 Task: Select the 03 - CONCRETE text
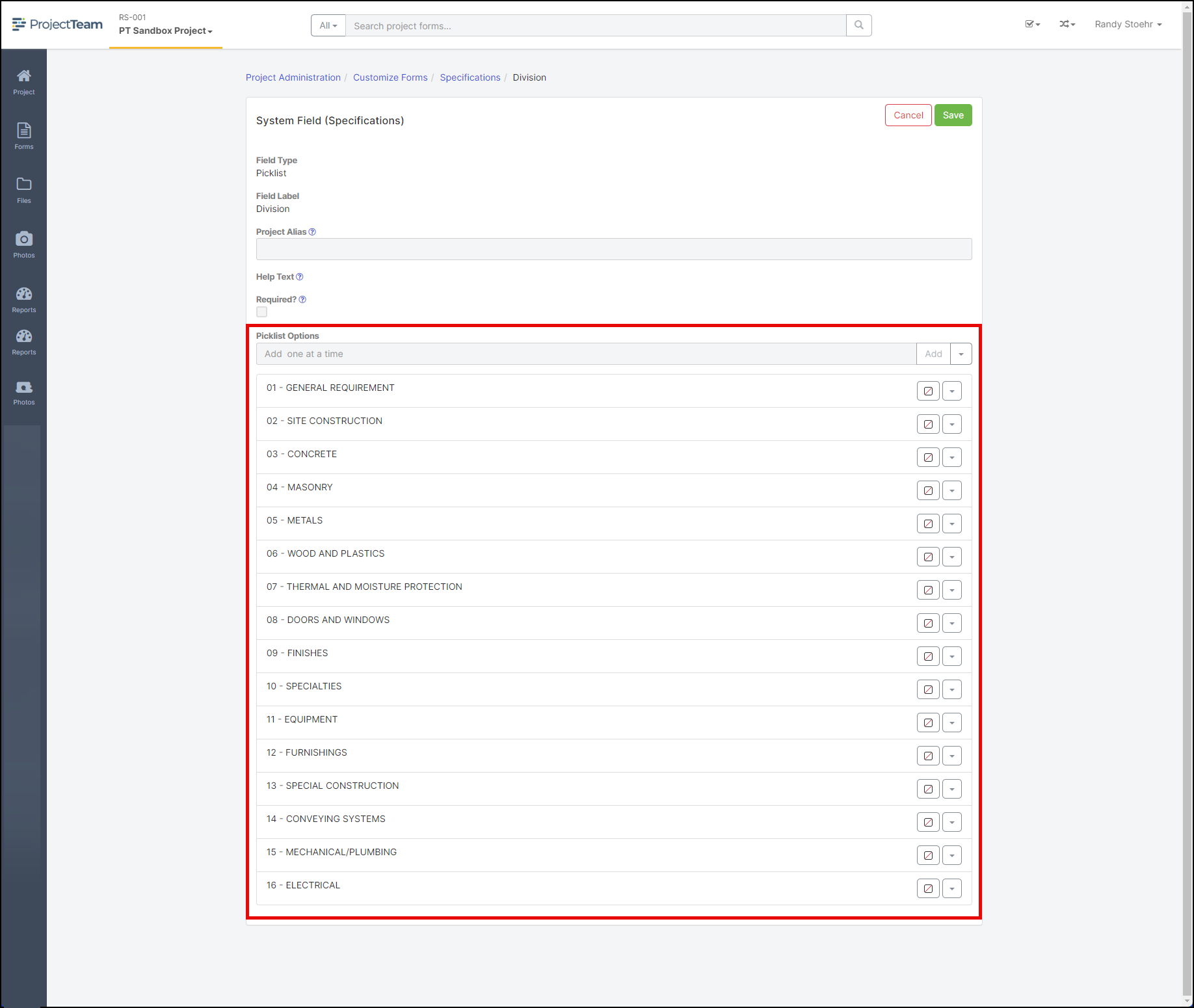coord(302,454)
